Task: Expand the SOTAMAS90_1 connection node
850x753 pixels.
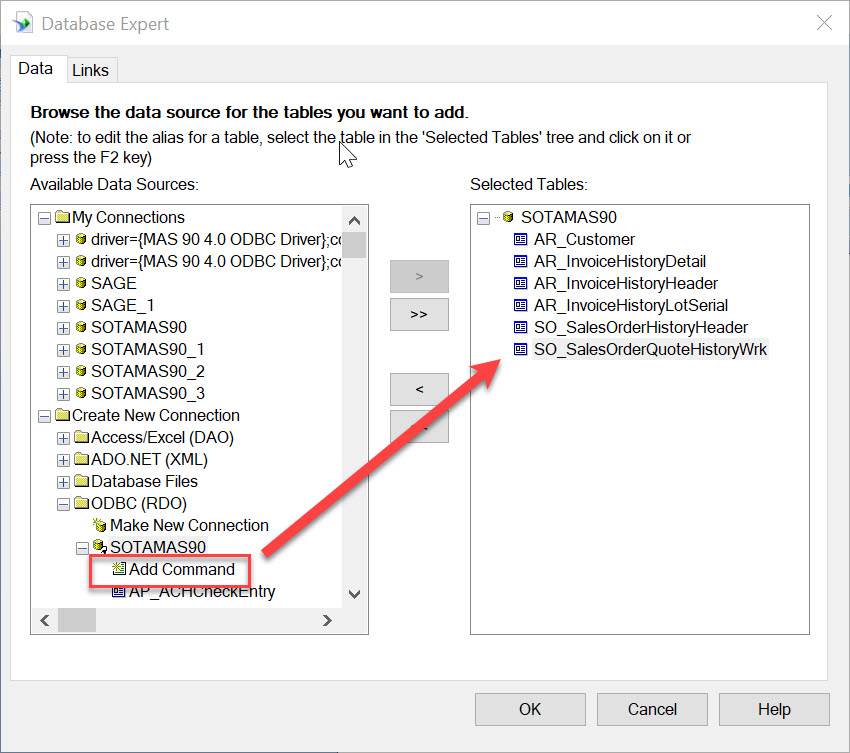Action: click(63, 350)
